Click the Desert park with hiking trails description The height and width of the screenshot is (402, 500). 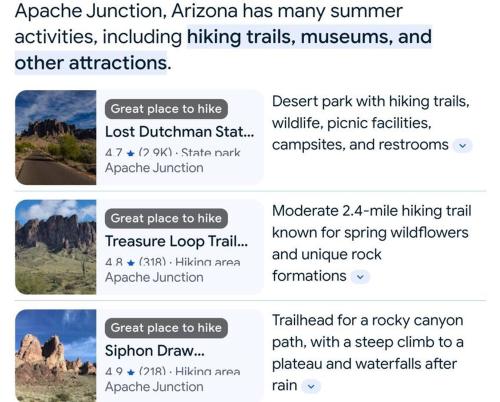[371, 123]
